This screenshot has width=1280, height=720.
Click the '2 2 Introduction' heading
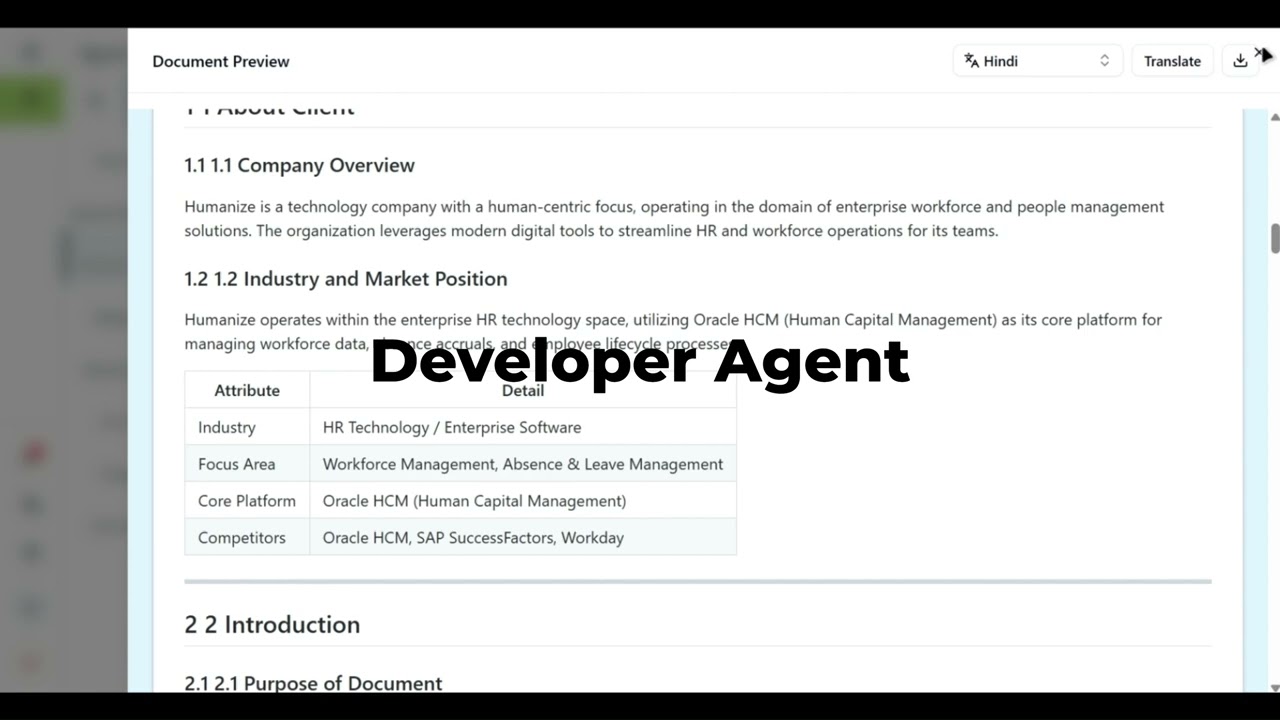click(x=272, y=624)
